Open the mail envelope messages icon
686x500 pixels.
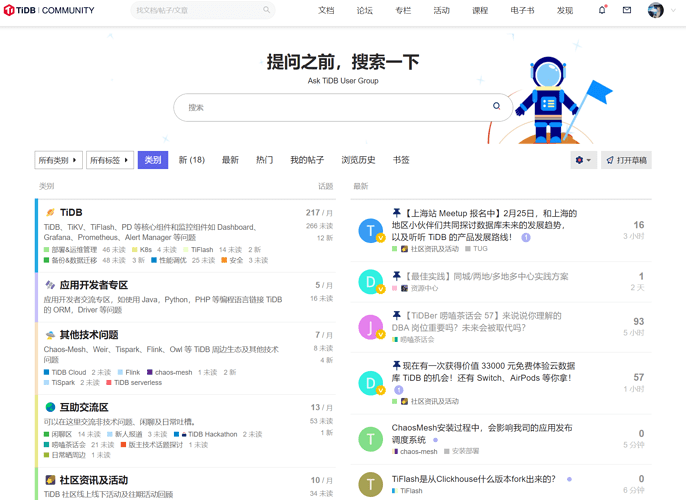[x=627, y=10]
